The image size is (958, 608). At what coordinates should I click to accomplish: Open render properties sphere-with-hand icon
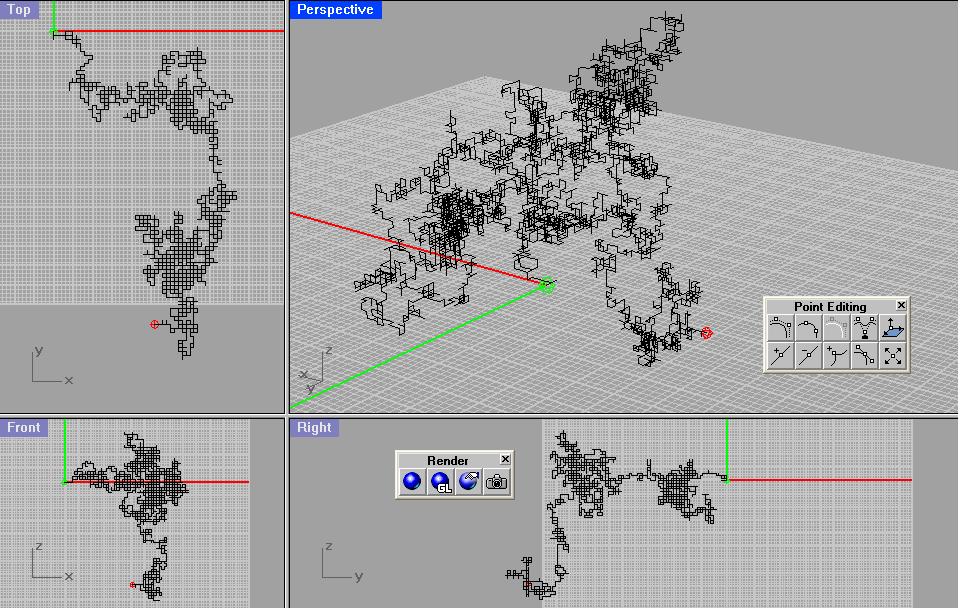tap(468, 482)
